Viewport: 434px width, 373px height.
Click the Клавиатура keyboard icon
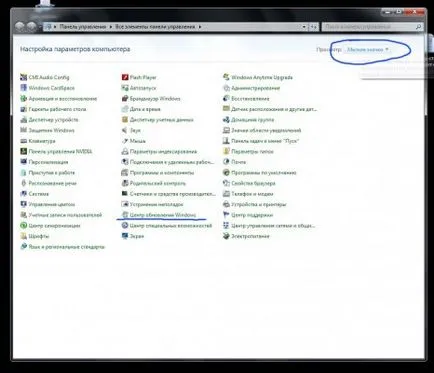23,141
